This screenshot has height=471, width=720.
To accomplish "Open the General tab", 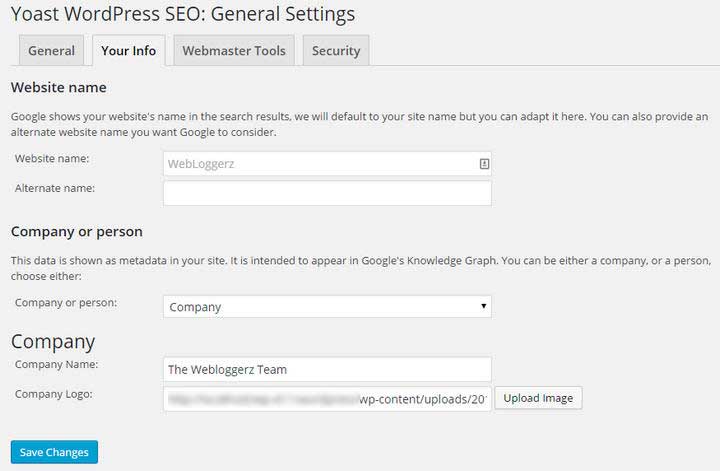I will 51,51.
